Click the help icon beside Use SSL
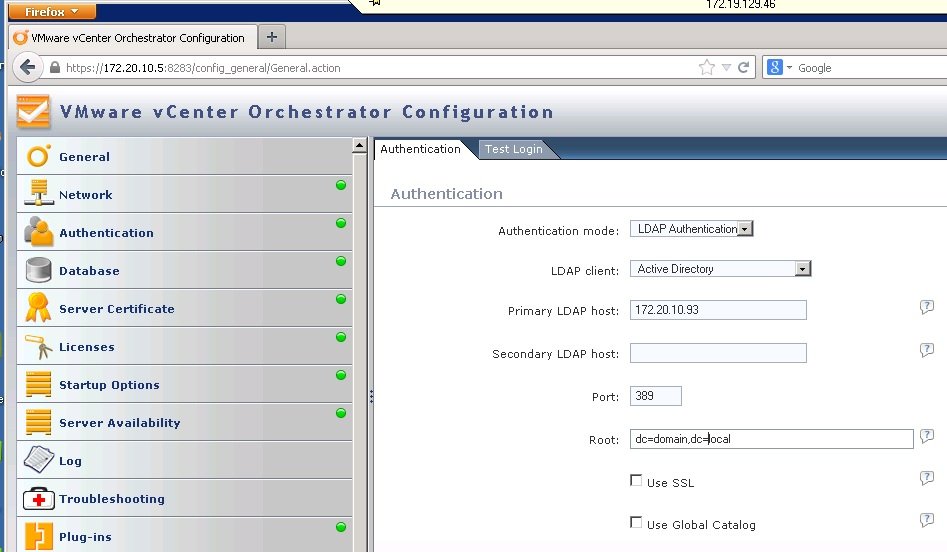The width and height of the screenshot is (947, 552). click(926, 478)
